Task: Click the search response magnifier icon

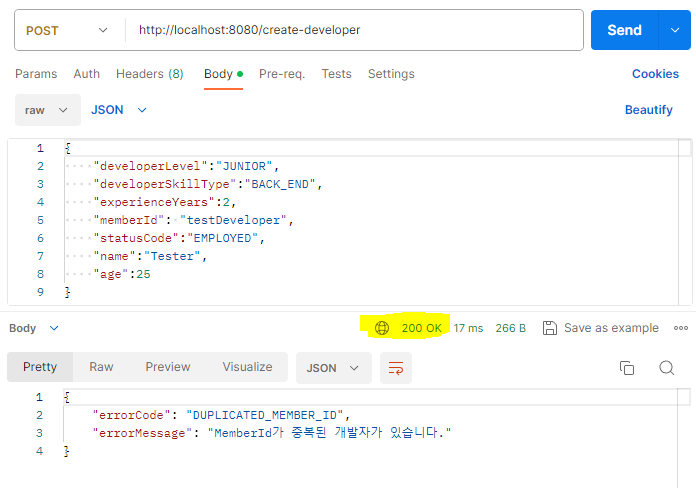Action: 667,368
